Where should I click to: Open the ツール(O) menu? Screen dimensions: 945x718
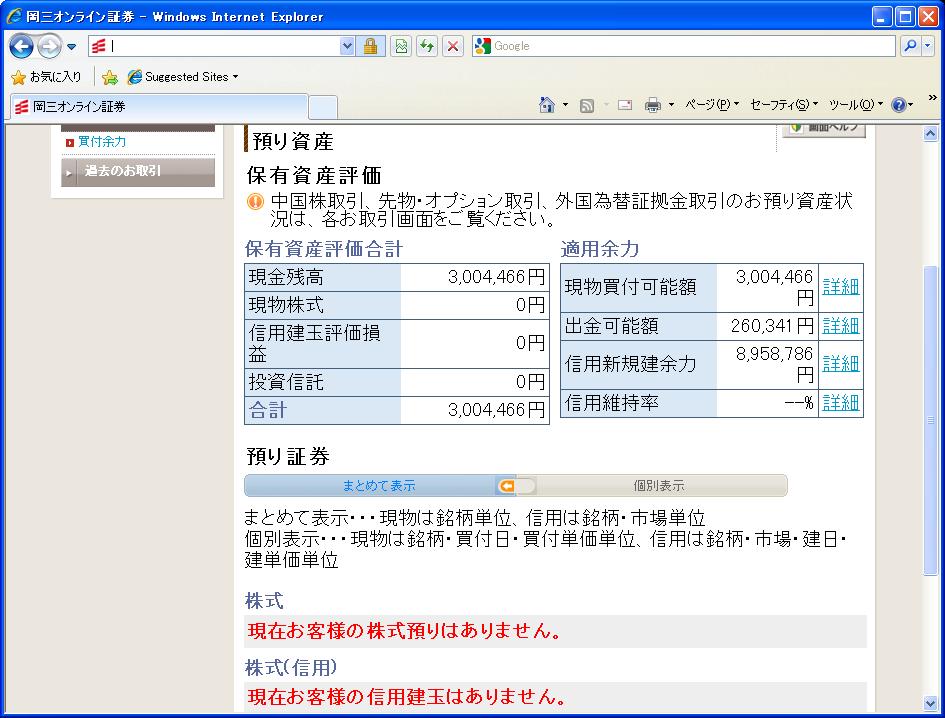[x=855, y=105]
